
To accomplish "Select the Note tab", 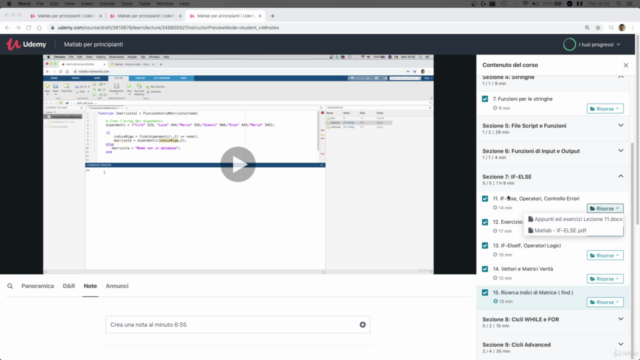I will click(x=90, y=286).
